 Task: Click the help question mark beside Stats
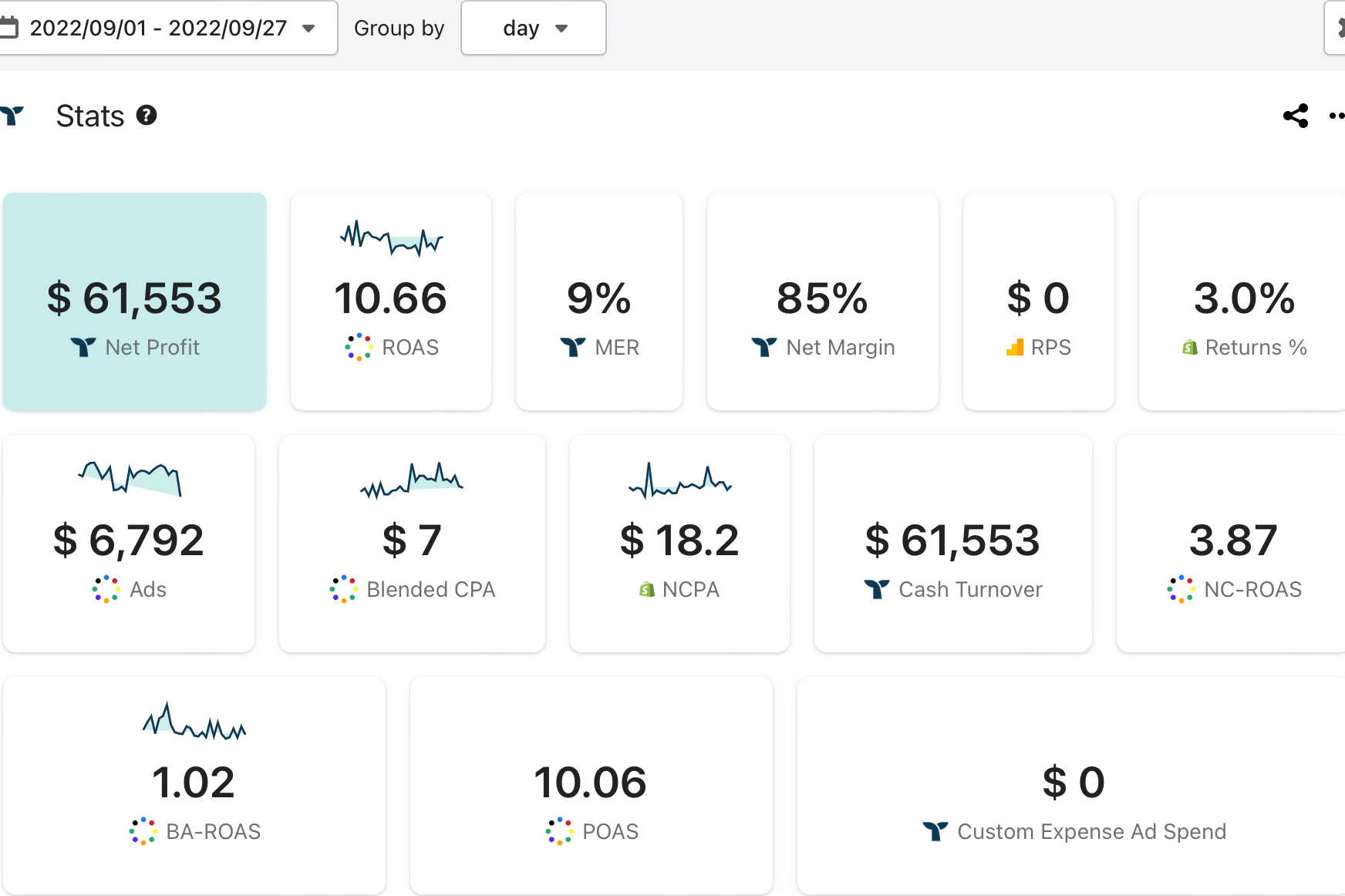click(x=147, y=116)
